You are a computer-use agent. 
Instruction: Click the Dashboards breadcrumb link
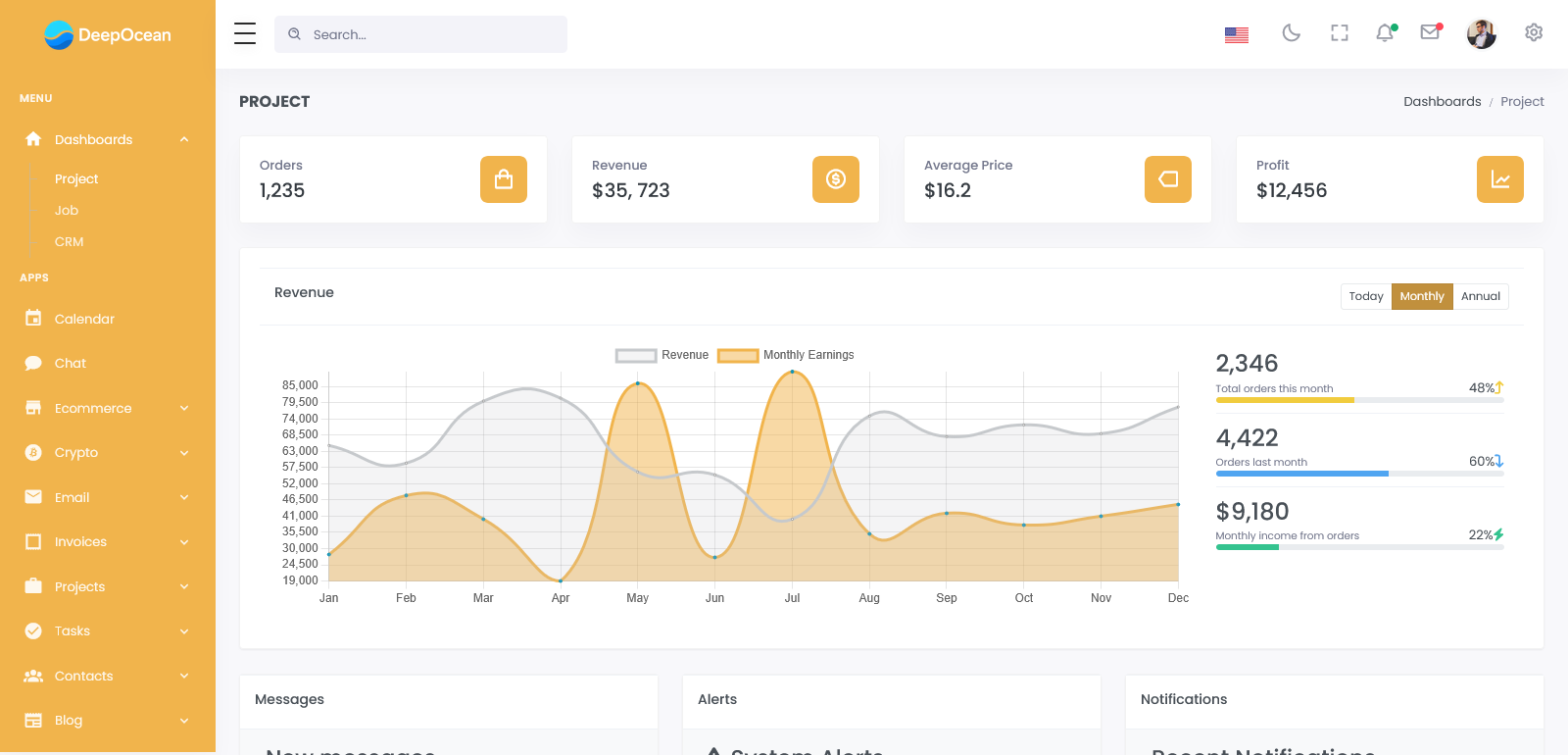coord(1442,101)
